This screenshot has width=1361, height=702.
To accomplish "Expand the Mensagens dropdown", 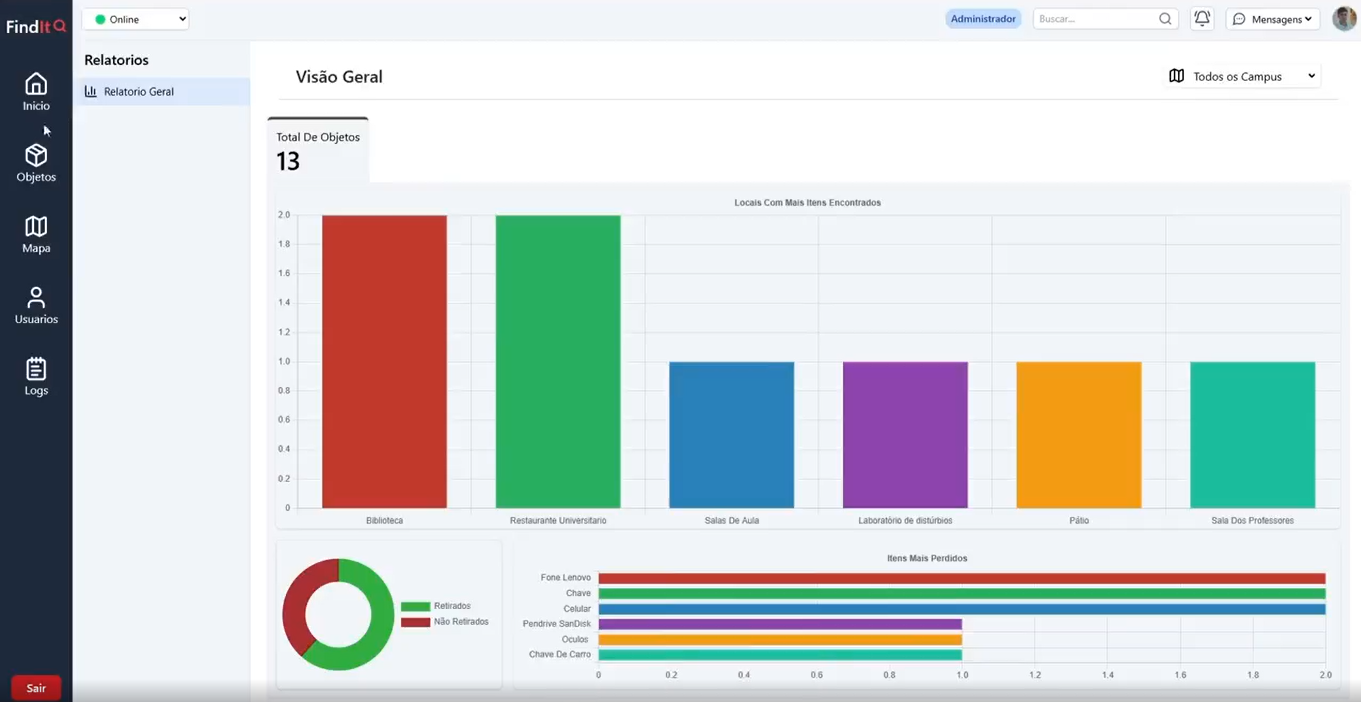I will [1272, 19].
